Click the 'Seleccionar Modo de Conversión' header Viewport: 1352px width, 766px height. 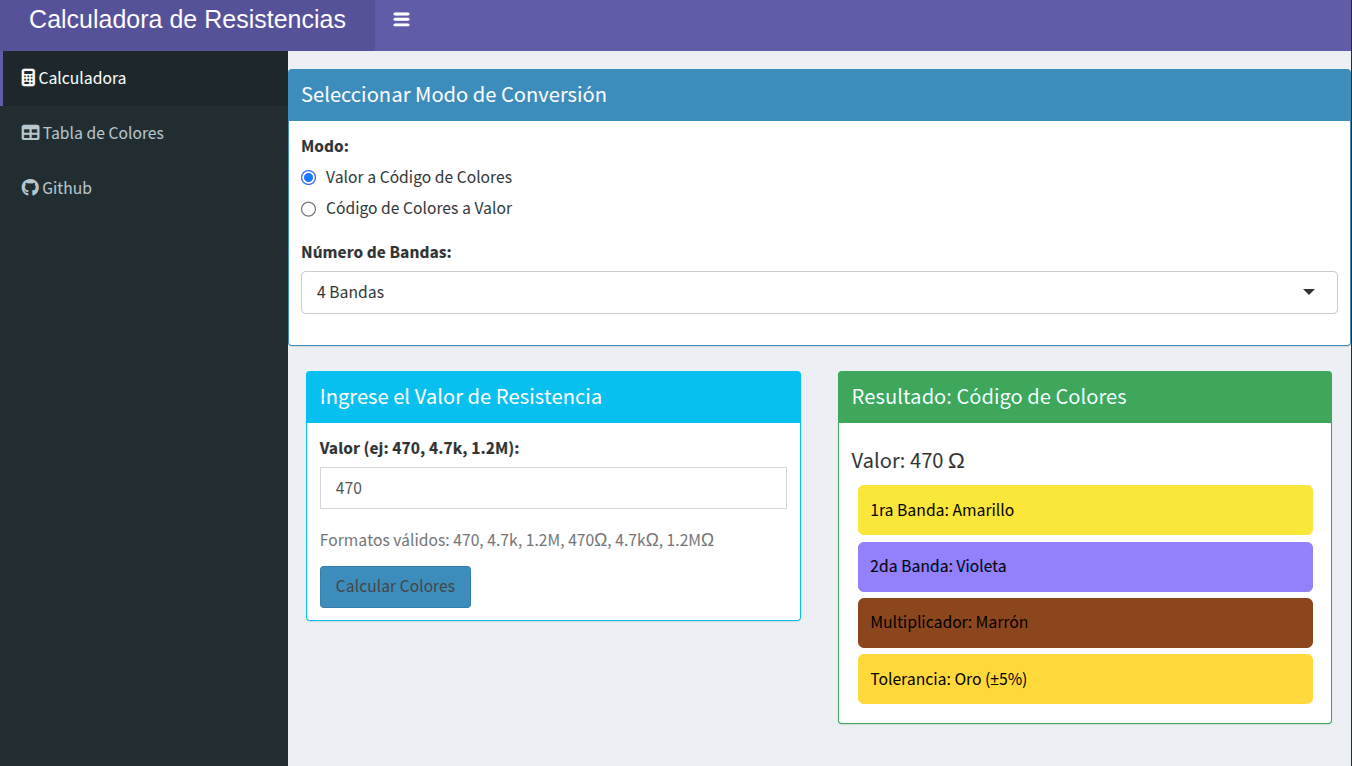[x=454, y=95]
